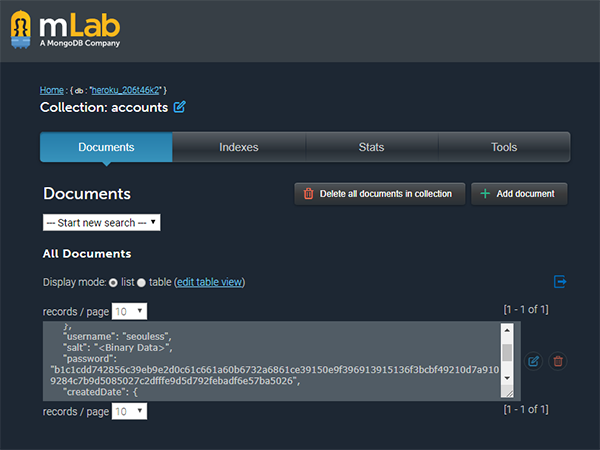Click the All Documents heading

tap(87, 254)
